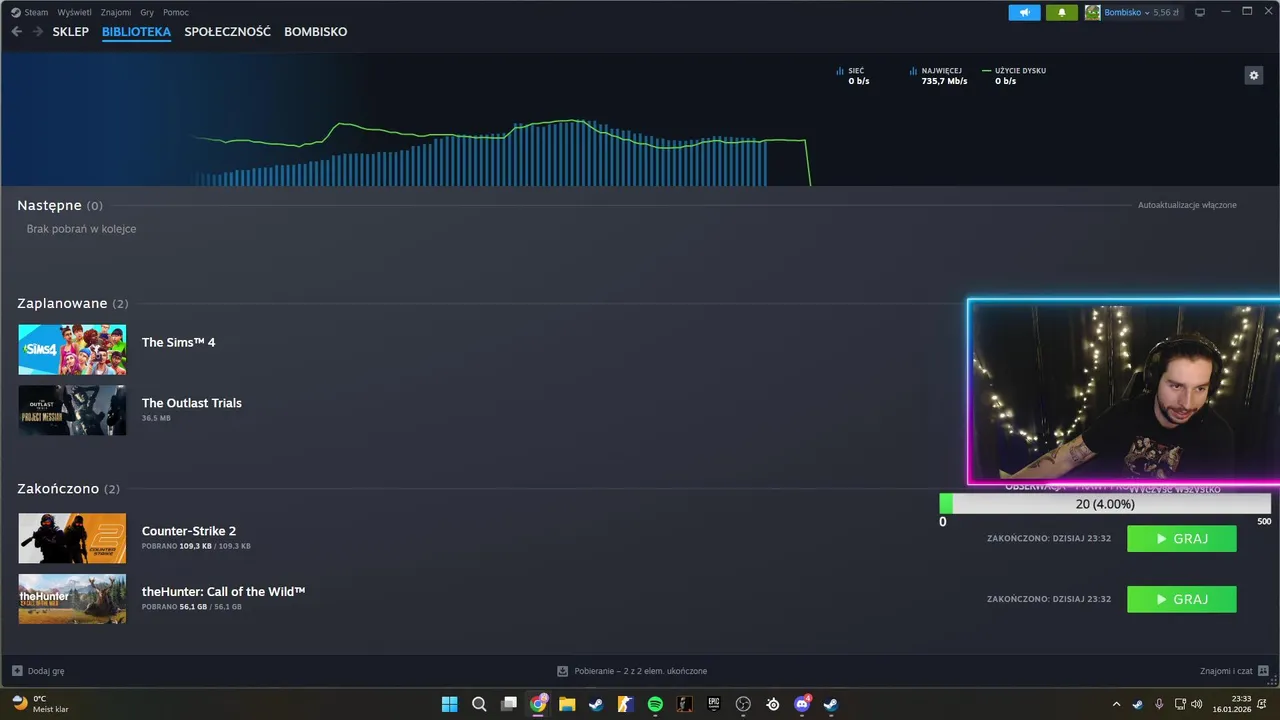Viewport: 1280px width, 720px height.
Task: Open File Explorer from taskbar
Action: (x=567, y=704)
